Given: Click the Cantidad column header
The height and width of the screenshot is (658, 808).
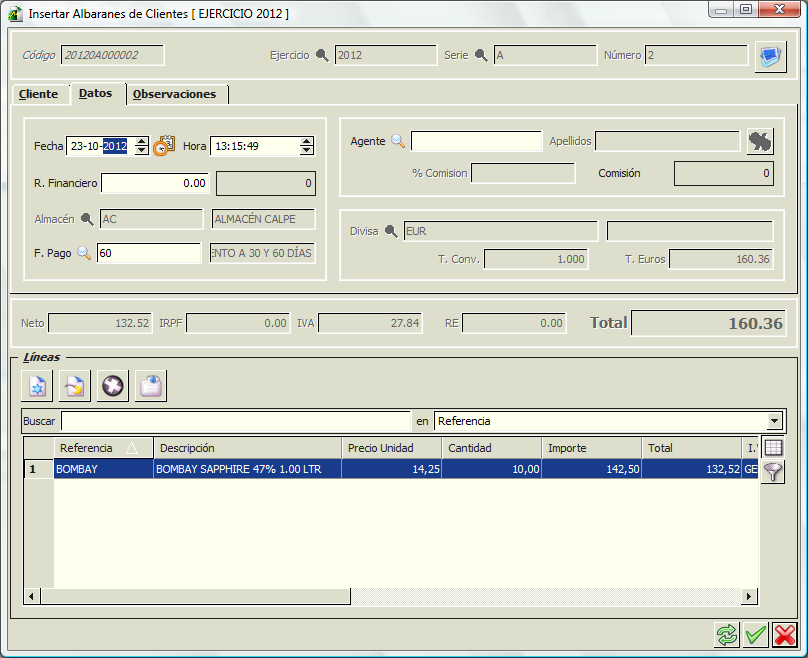Looking at the screenshot, I should click(492, 448).
